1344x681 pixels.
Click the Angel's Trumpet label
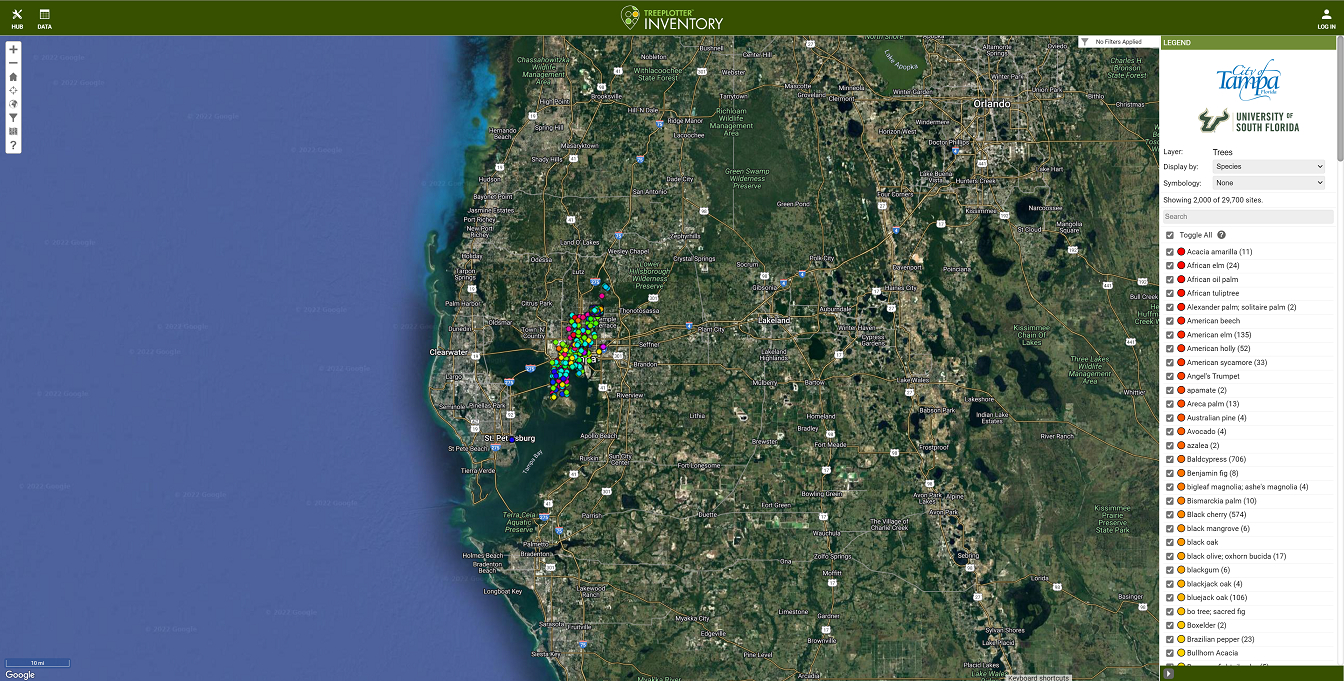tap(1213, 376)
